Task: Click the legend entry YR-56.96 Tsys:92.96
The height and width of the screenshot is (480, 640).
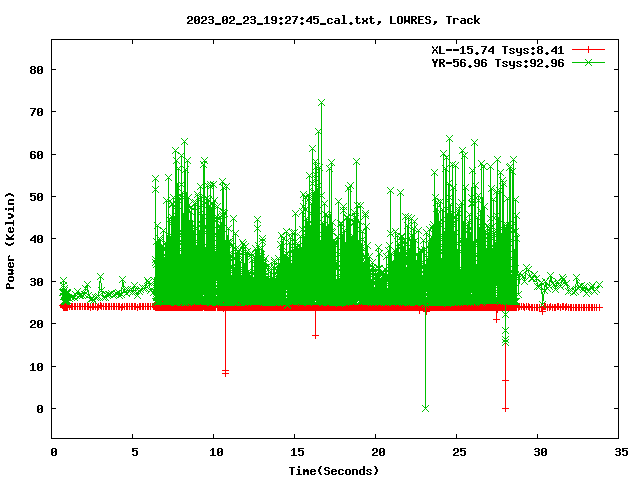Action: (498, 63)
